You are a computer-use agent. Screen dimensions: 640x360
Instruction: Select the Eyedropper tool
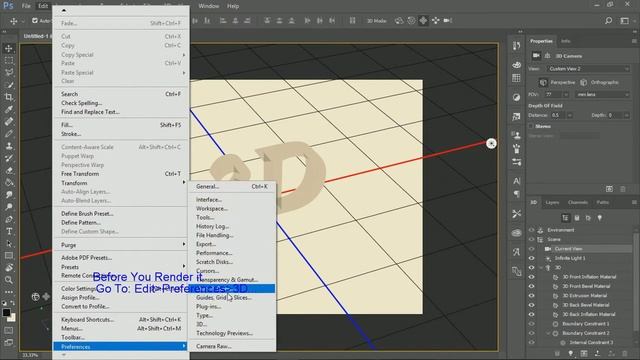coord(9,109)
